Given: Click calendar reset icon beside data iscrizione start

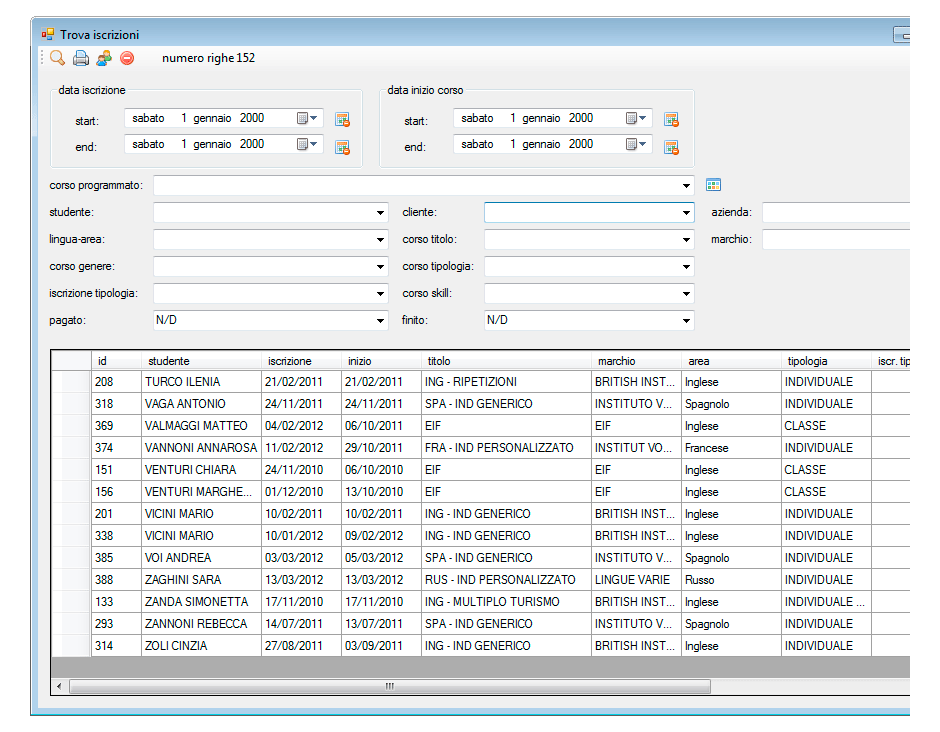Looking at the screenshot, I should [x=342, y=120].
